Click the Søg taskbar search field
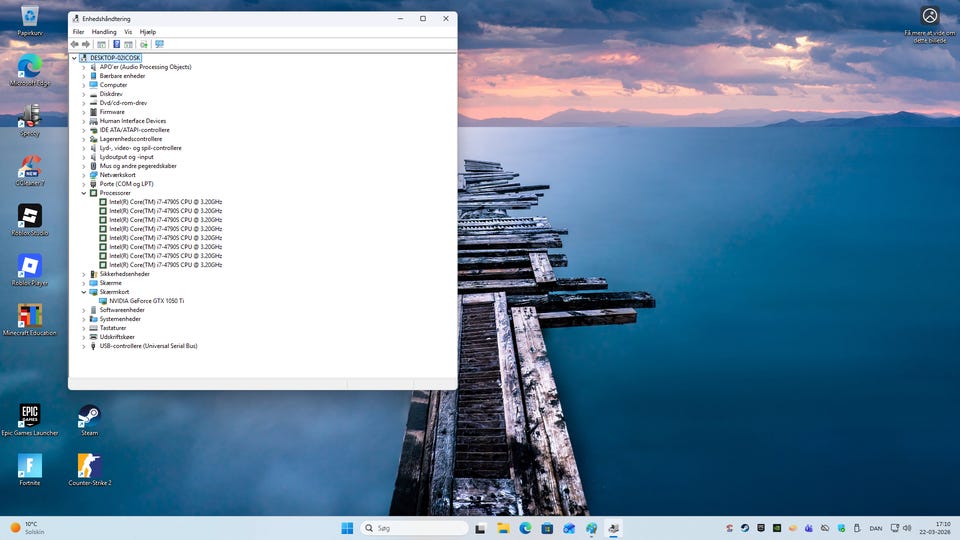 [x=414, y=528]
